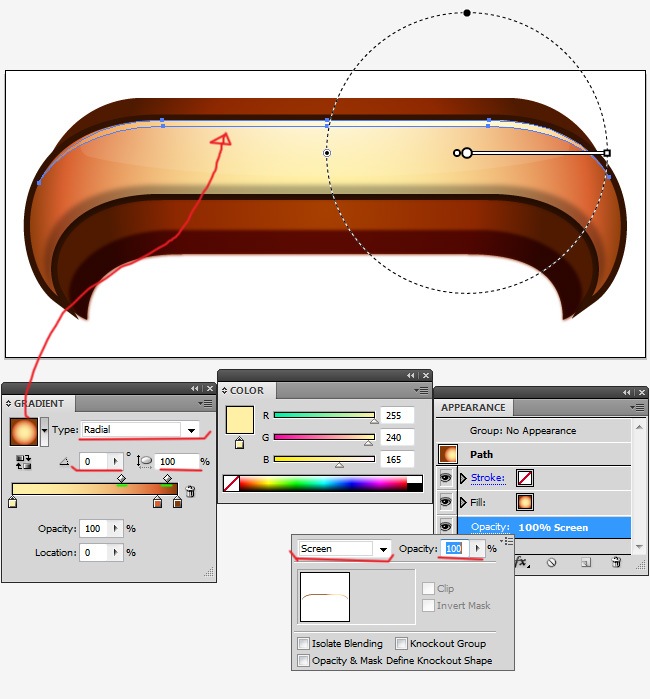Viewport: 650px width, 699px height.
Task: Click the G value field showing 240
Action: pyautogui.click(x=397, y=437)
